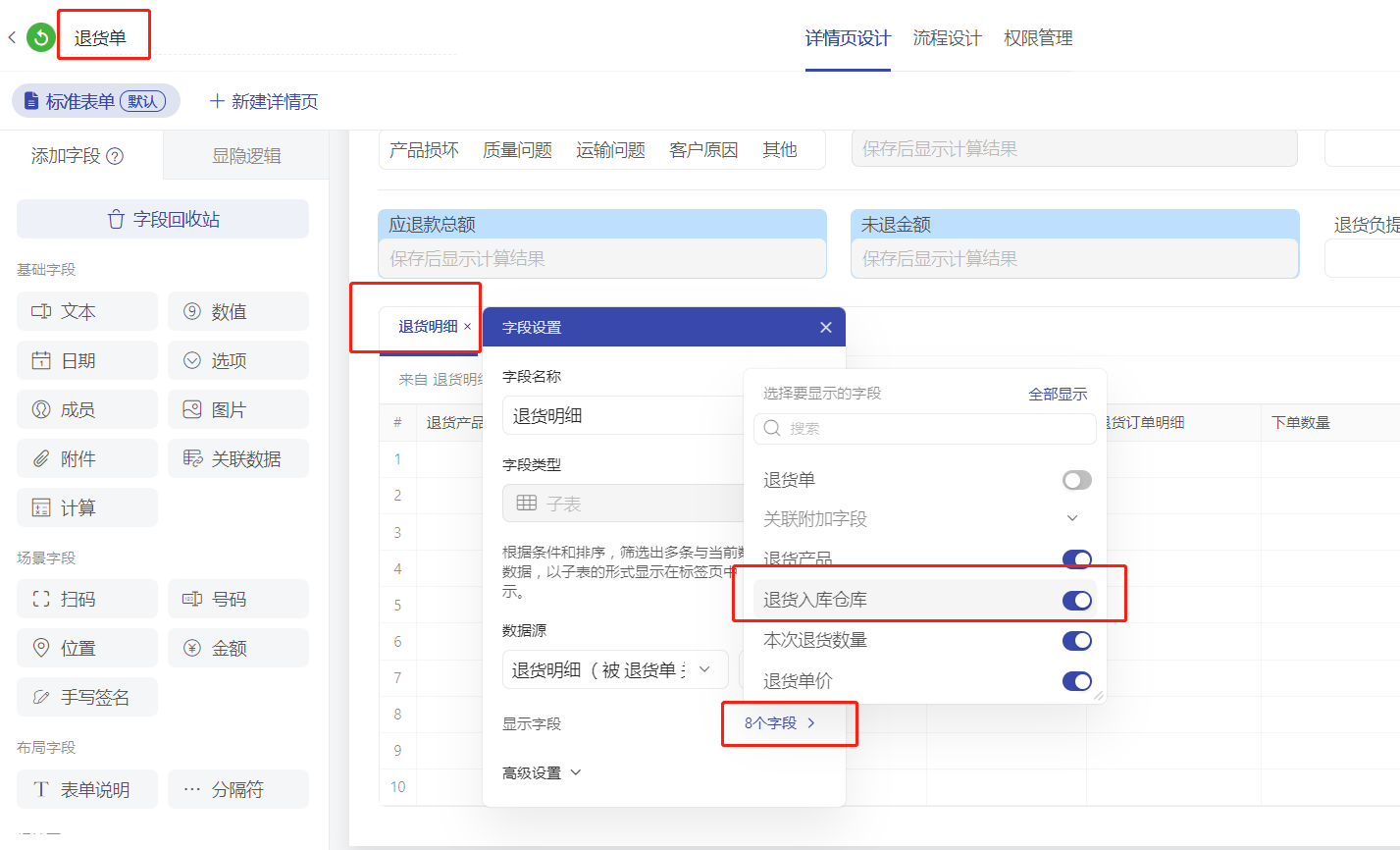
Task: Add a 选项 options field
Action: 238,360
